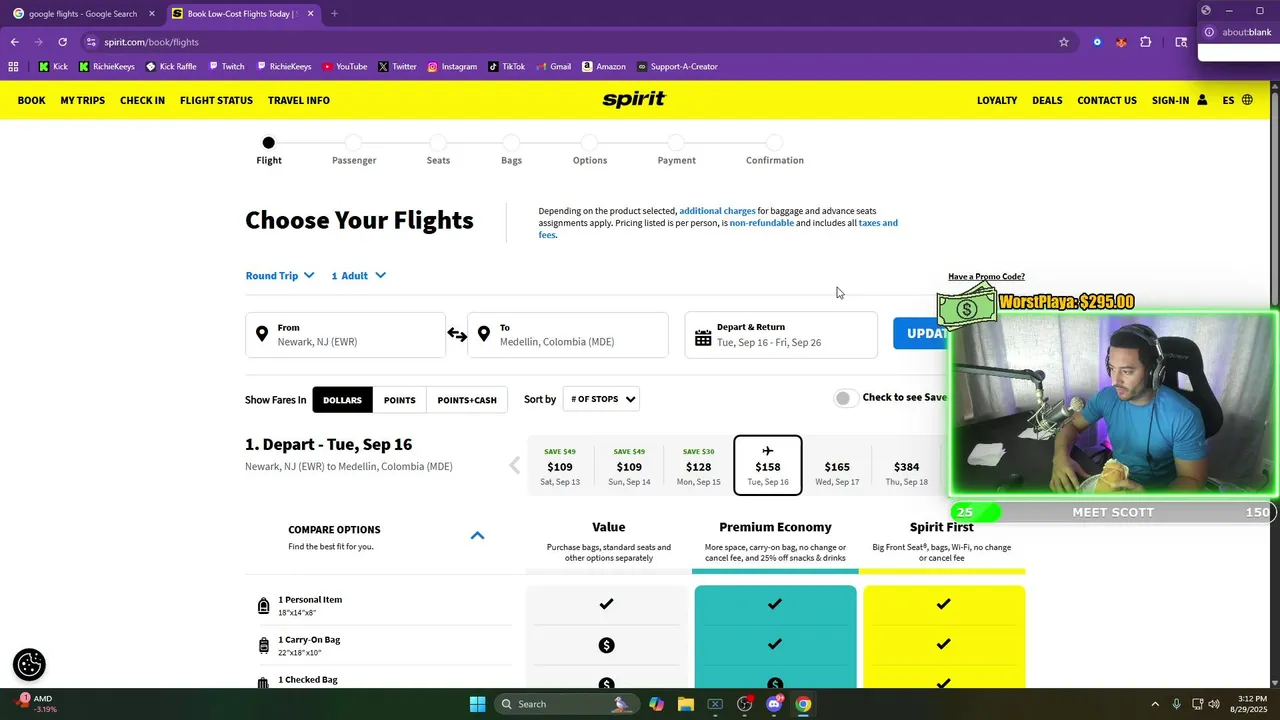Select the $109 Sun, Sep 14 fare
This screenshot has height=720, width=1280.
[x=629, y=466]
